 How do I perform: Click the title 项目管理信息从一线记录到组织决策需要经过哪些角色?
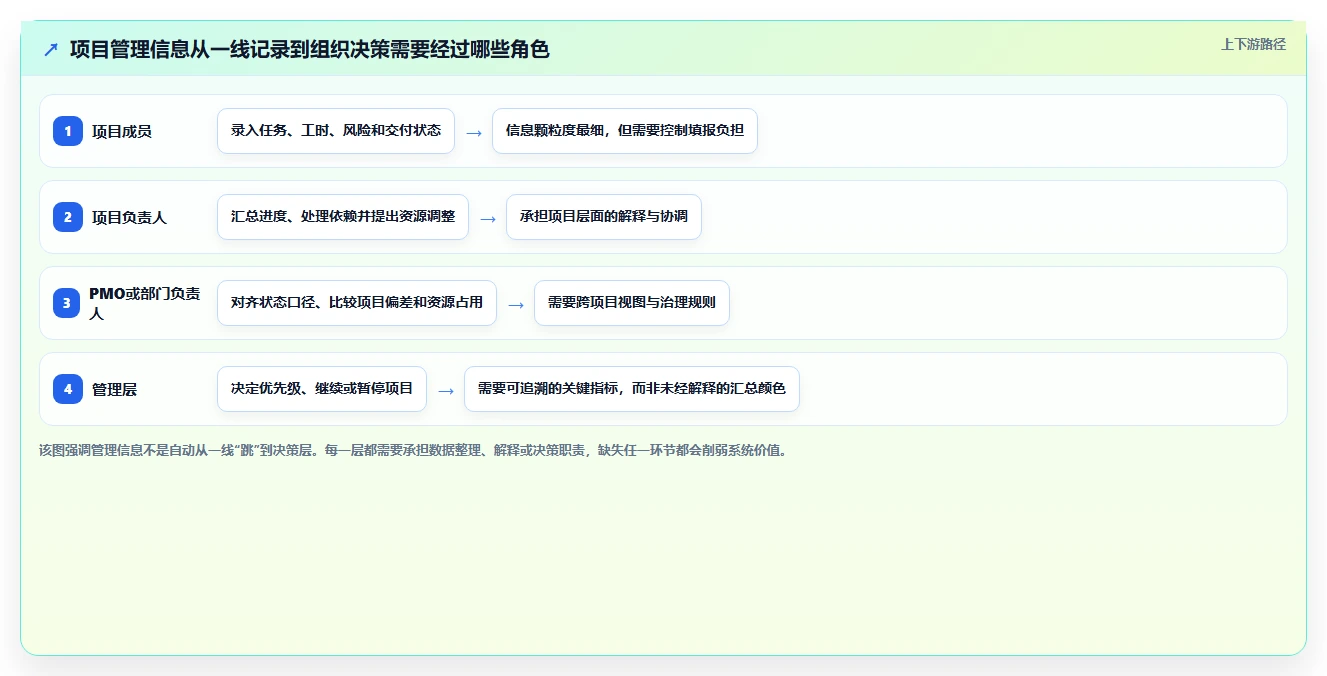[309, 49]
